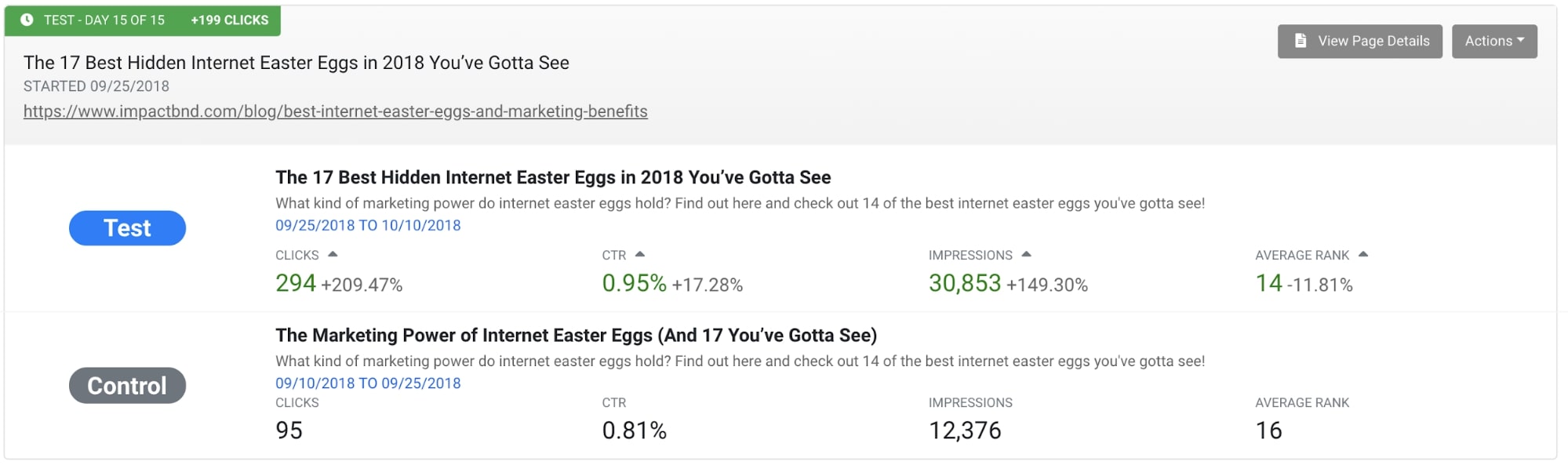The width and height of the screenshot is (1568, 472).
Task: Click the test date range 09/25/2018 to 10/10/2018
Action: [368, 226]
